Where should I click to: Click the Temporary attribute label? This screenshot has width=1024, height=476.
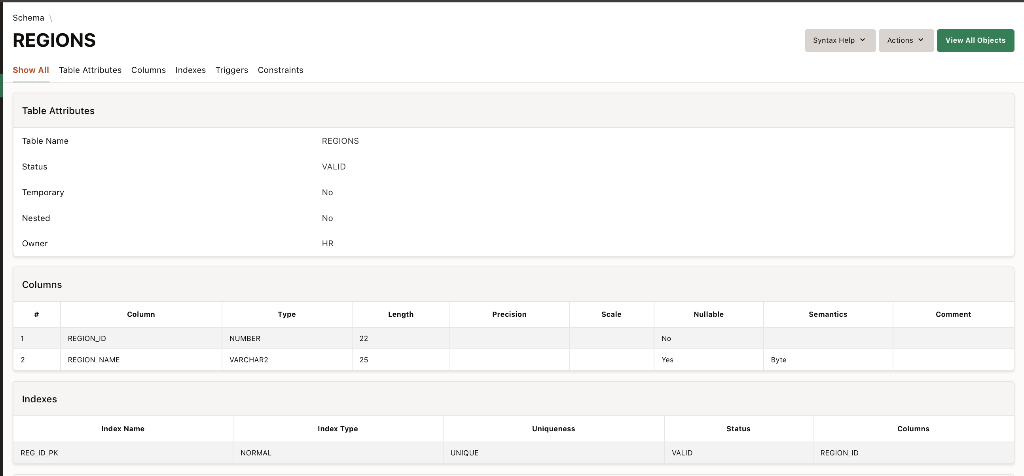pos(43,193)
